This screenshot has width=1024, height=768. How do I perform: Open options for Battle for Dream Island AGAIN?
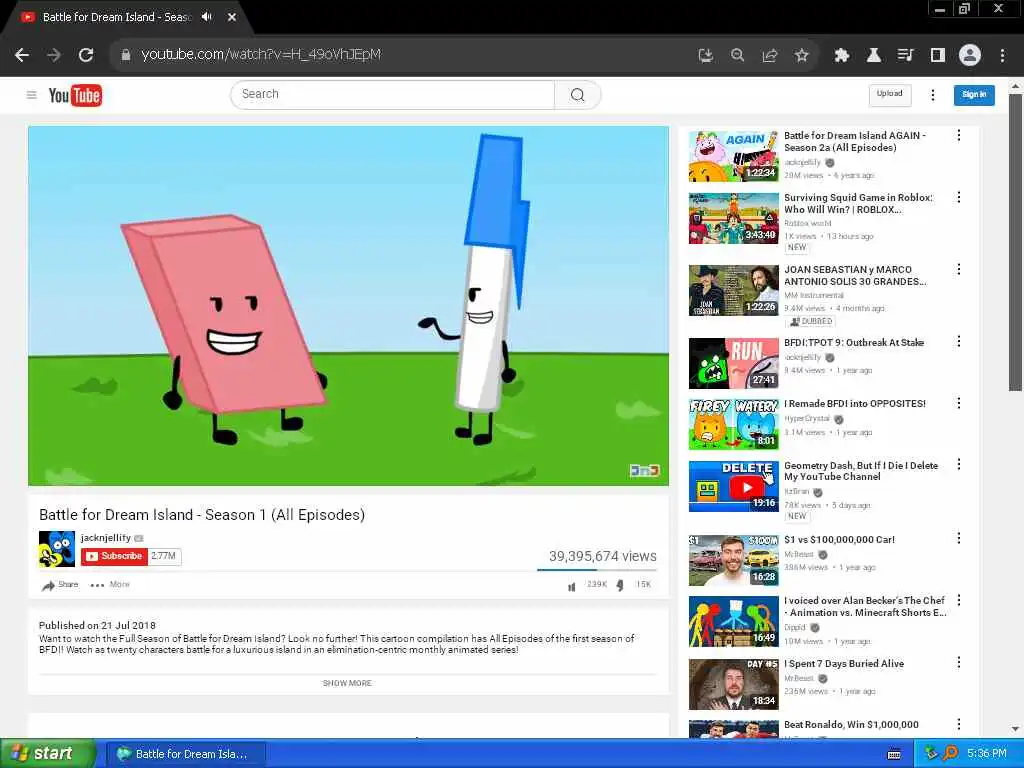[x=959, y=135]
